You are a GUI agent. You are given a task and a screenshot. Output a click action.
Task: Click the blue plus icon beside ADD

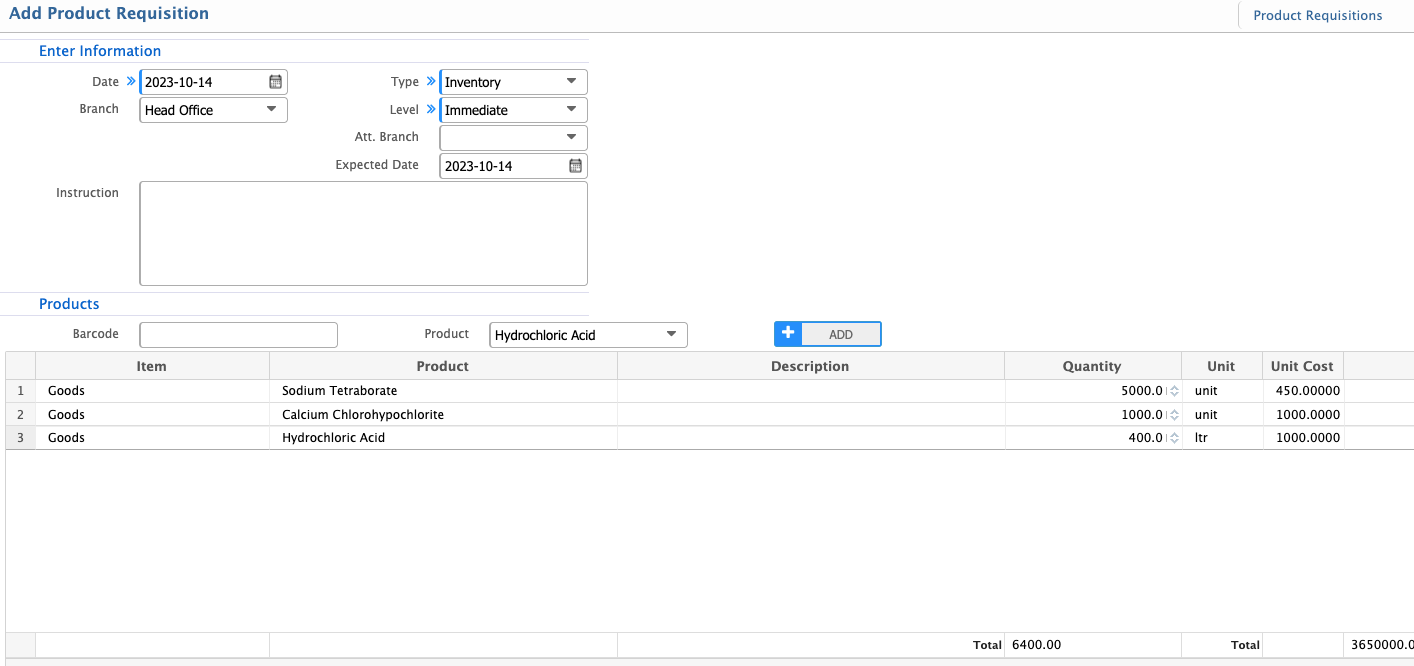coord(787,333)
